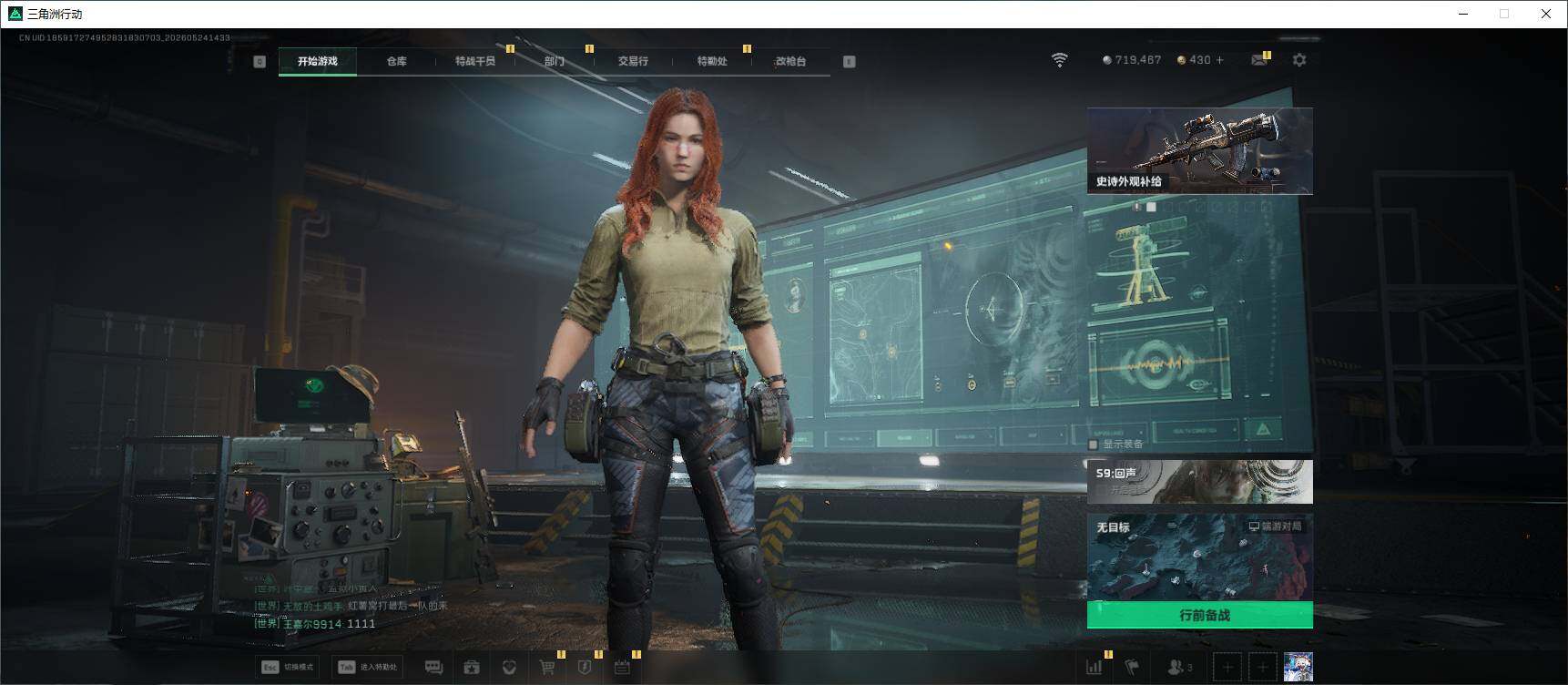Open the 特战干员 tab

click(475, 61)
